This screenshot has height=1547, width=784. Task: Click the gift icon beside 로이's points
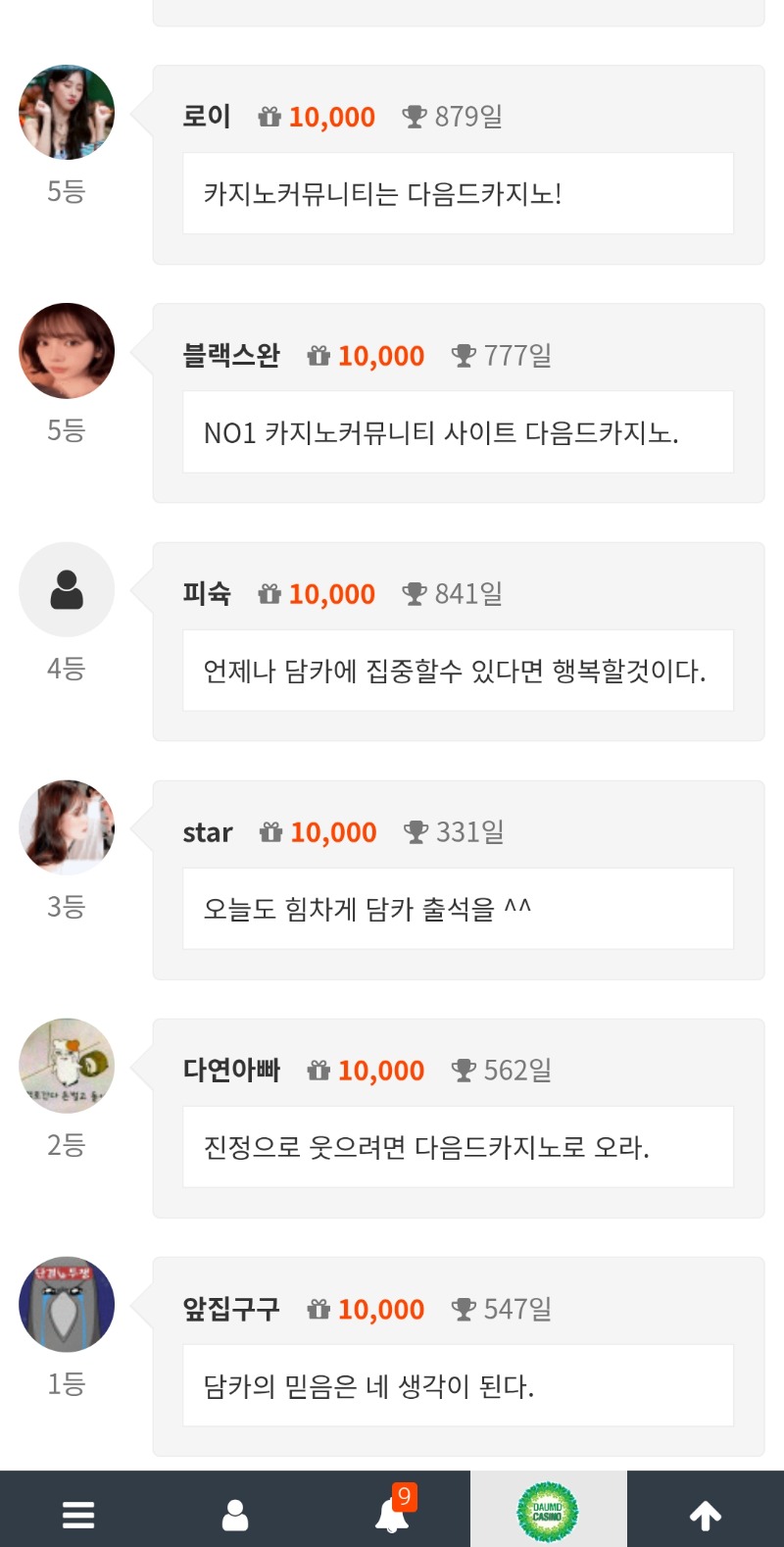coord(269,118)
